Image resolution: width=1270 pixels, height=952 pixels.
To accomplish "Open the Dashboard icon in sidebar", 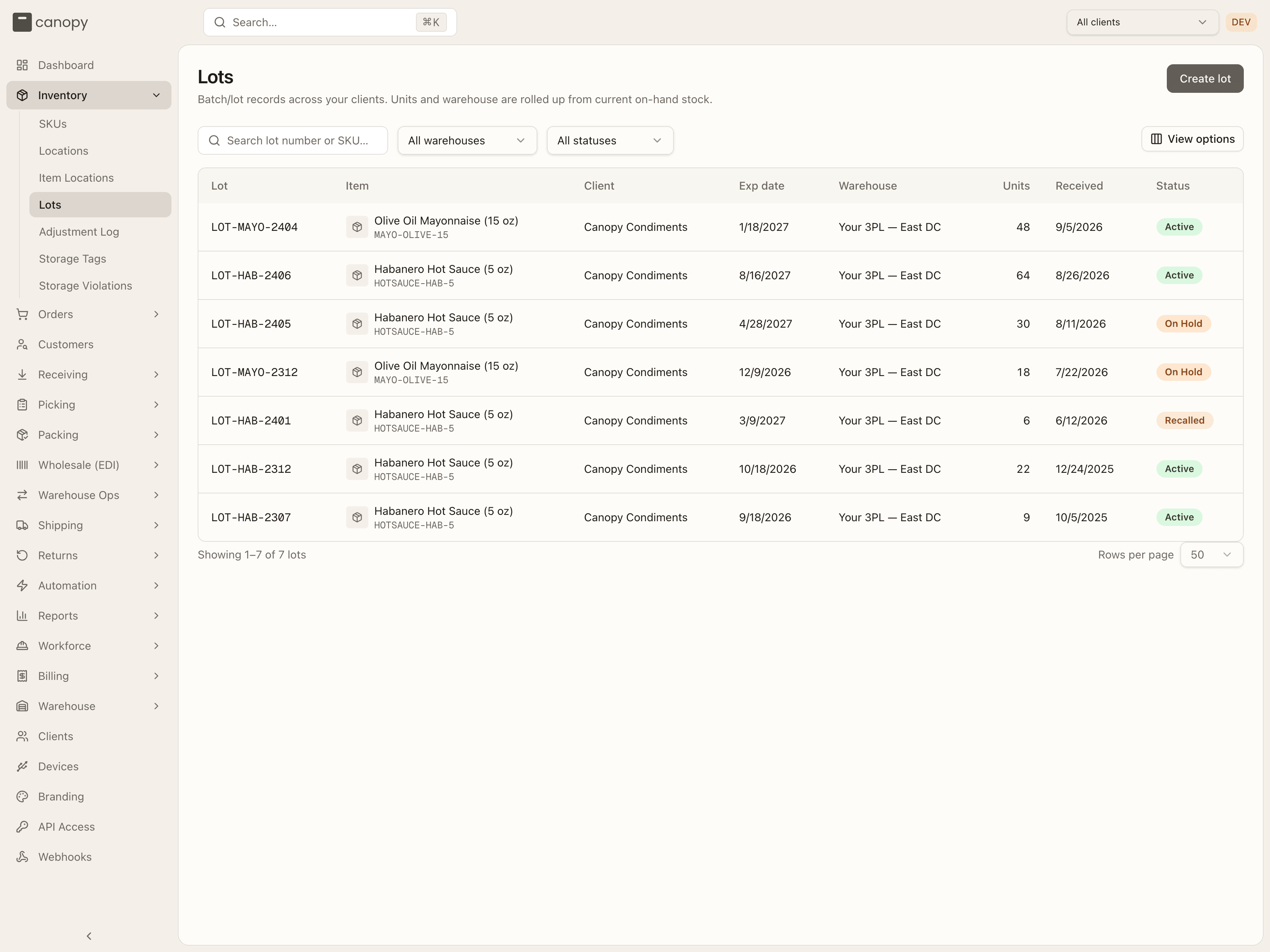I will coord(22,65).
